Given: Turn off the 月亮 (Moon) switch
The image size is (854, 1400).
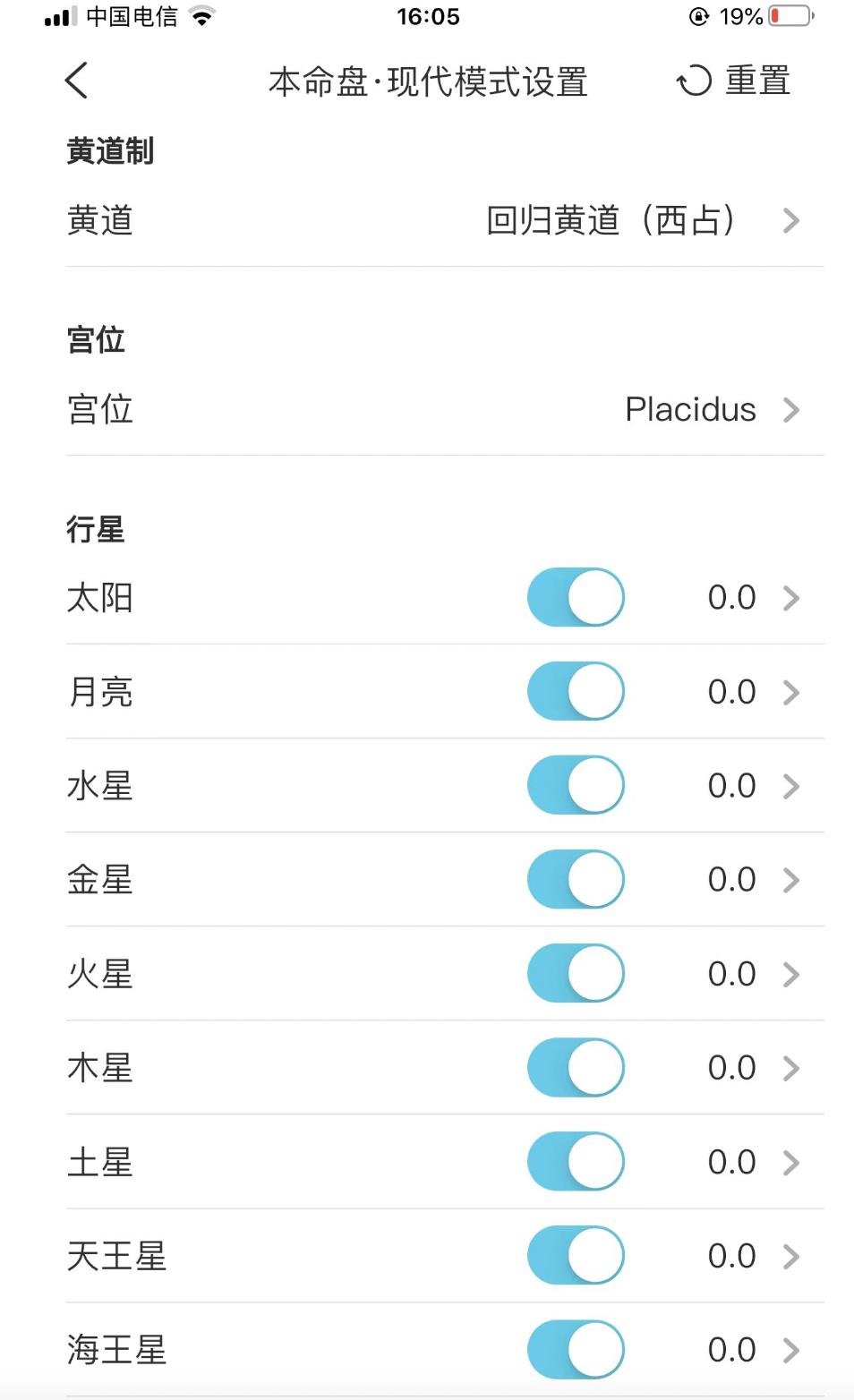Looking at the screenshot, I should (576, 691).
